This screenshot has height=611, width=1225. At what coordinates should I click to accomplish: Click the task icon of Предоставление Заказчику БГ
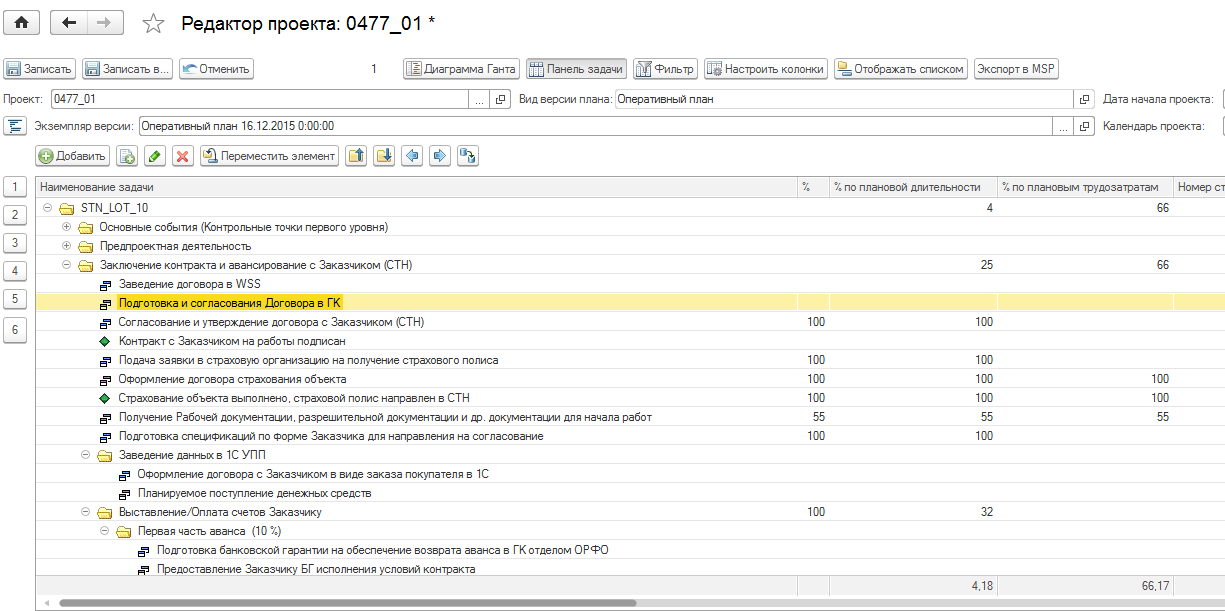click(x=144, y=569)
